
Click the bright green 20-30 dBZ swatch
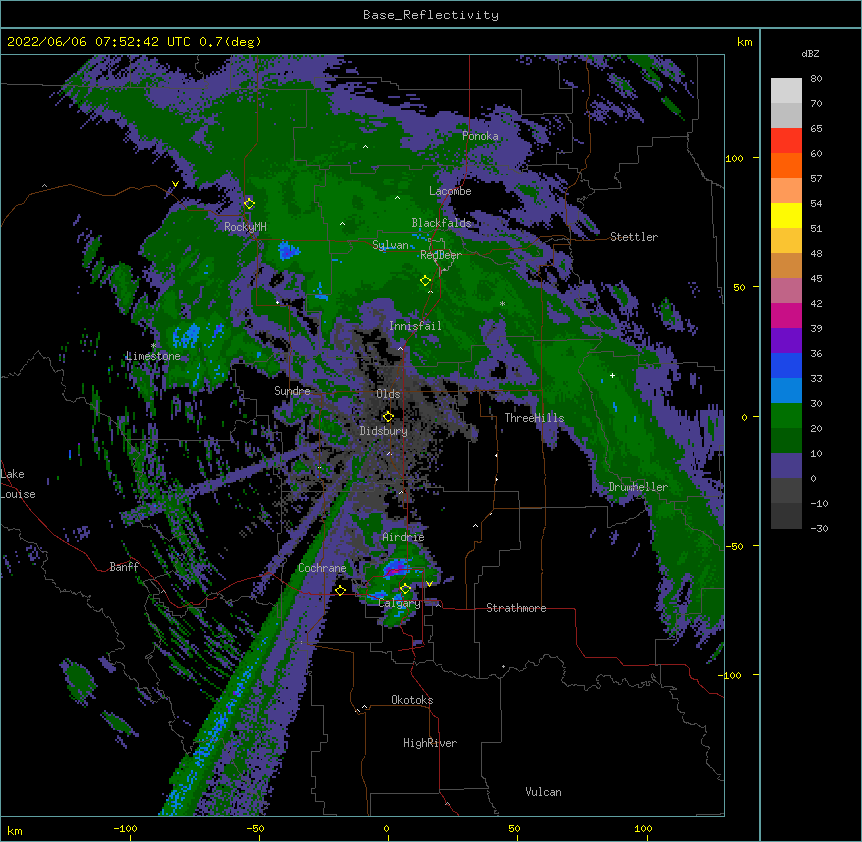click(x=786, y=416)
